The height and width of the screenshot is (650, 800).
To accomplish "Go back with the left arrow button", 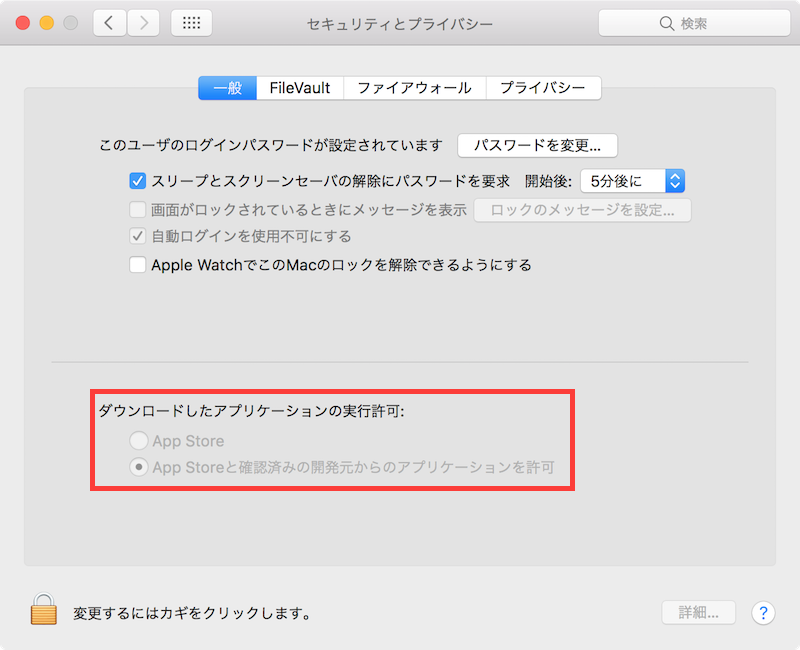I will (109, 23).
